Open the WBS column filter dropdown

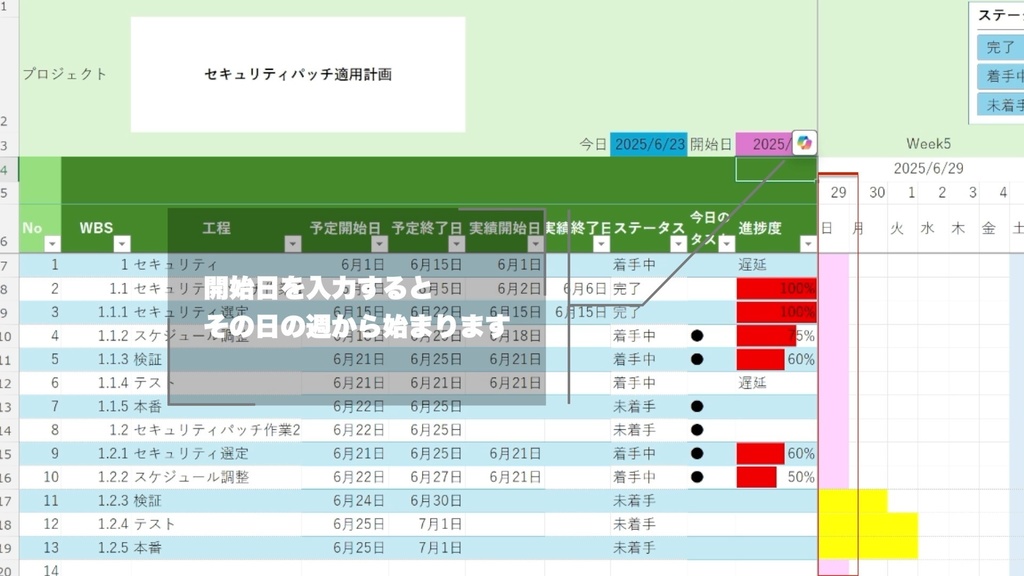[x=122, y=243]
